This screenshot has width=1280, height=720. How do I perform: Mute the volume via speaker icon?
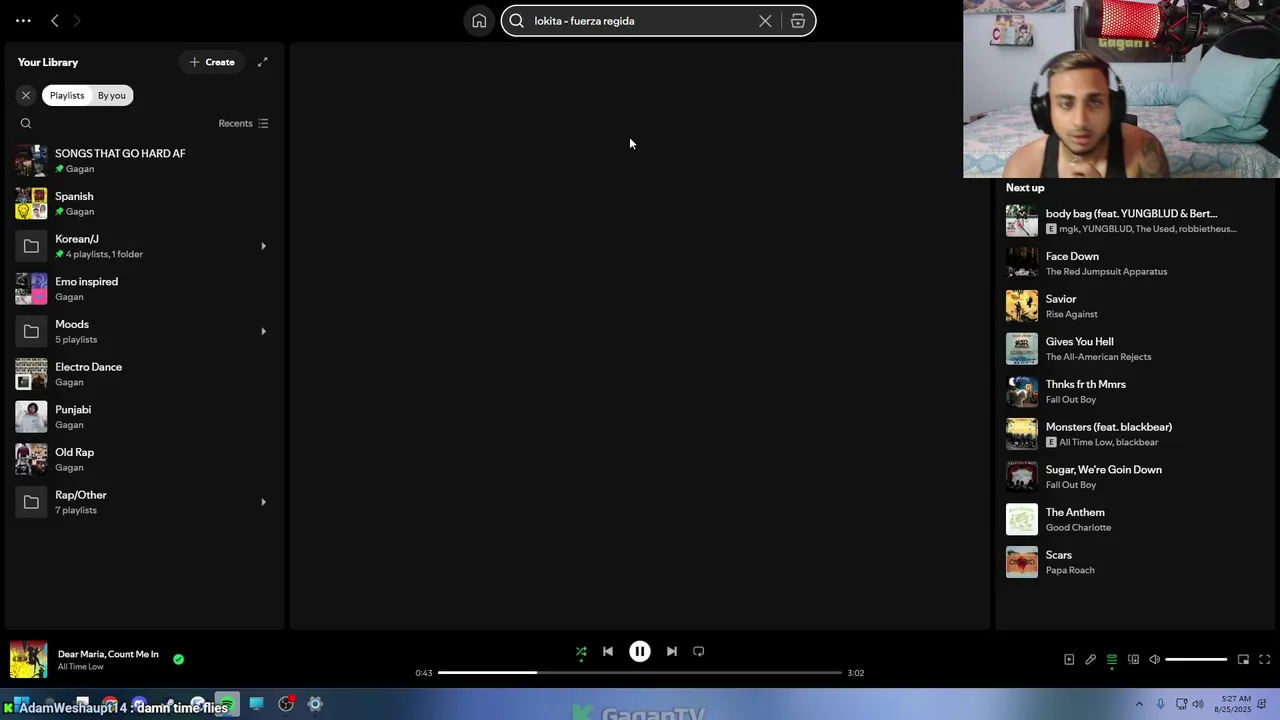[1154, 659]
